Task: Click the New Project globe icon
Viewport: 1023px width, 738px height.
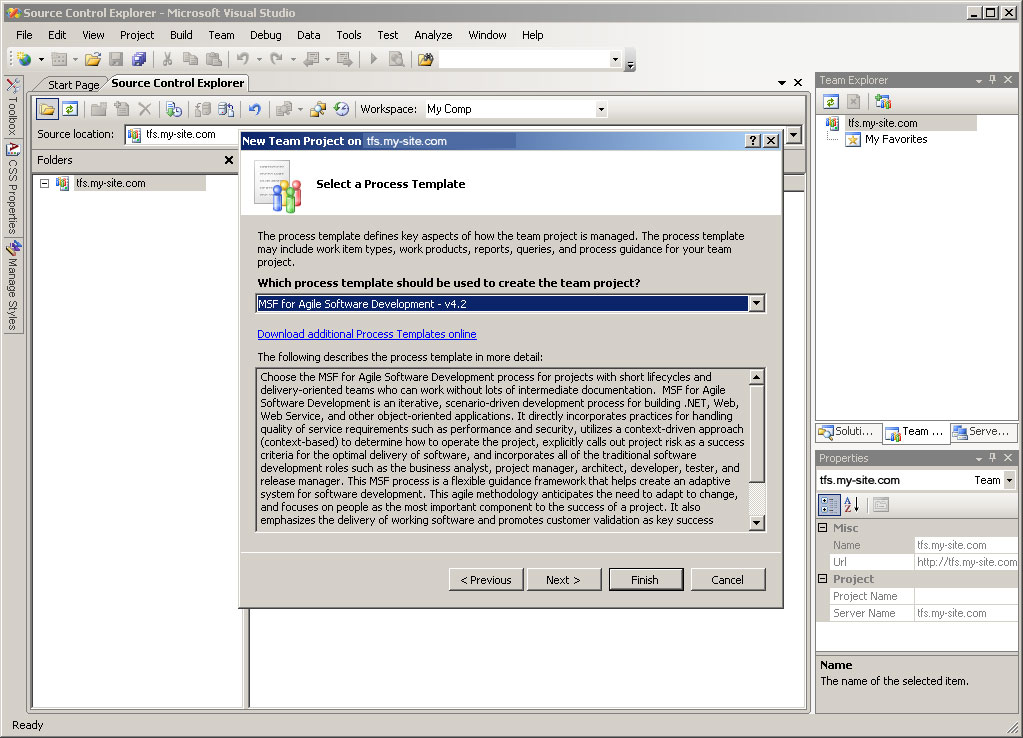Action: tap(24, 59)
